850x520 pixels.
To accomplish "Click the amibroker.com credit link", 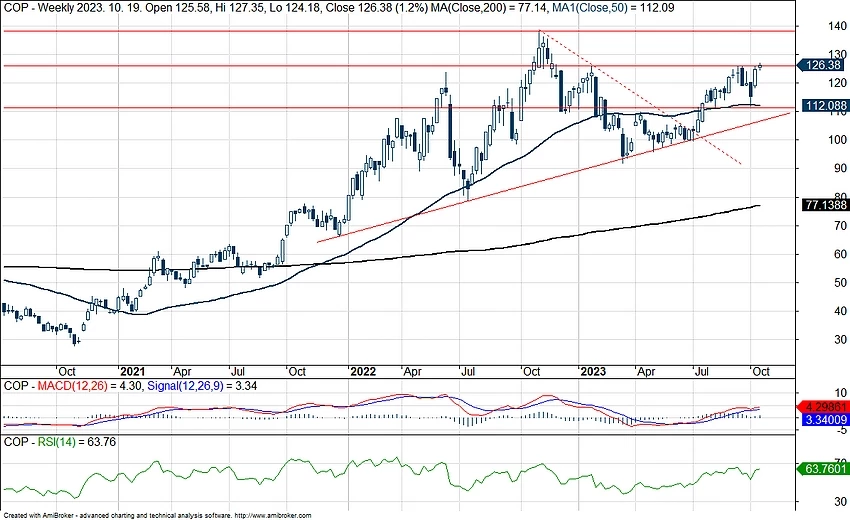I will (273, 516).
